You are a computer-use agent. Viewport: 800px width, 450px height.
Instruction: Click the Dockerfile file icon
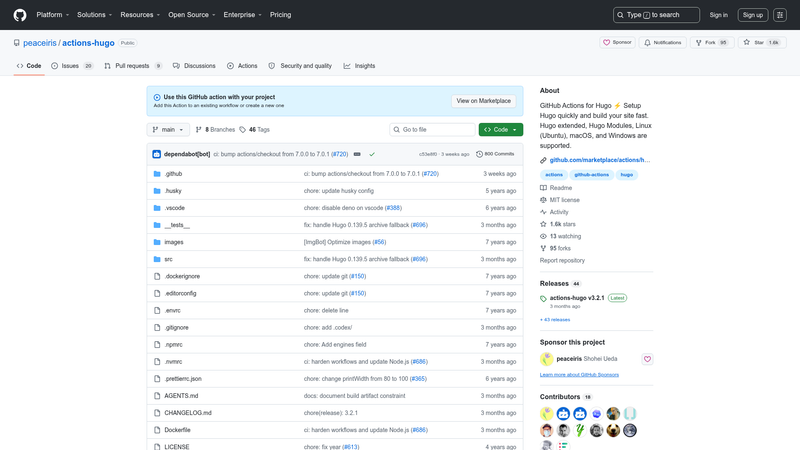coord(157,430)
